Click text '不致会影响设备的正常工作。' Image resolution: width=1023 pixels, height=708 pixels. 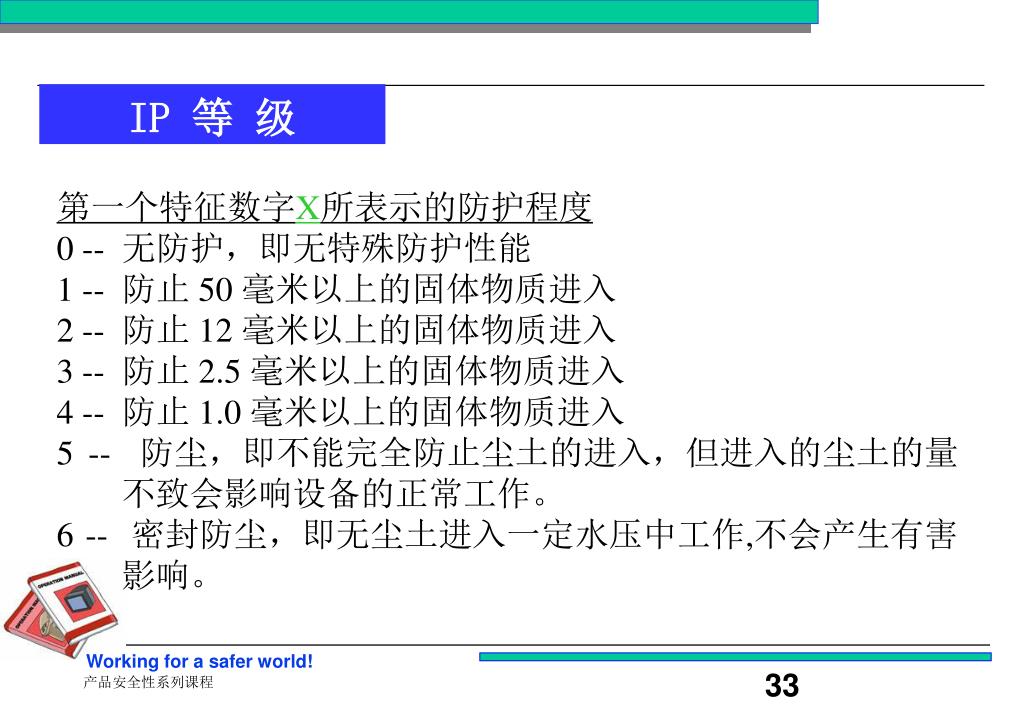337,493
